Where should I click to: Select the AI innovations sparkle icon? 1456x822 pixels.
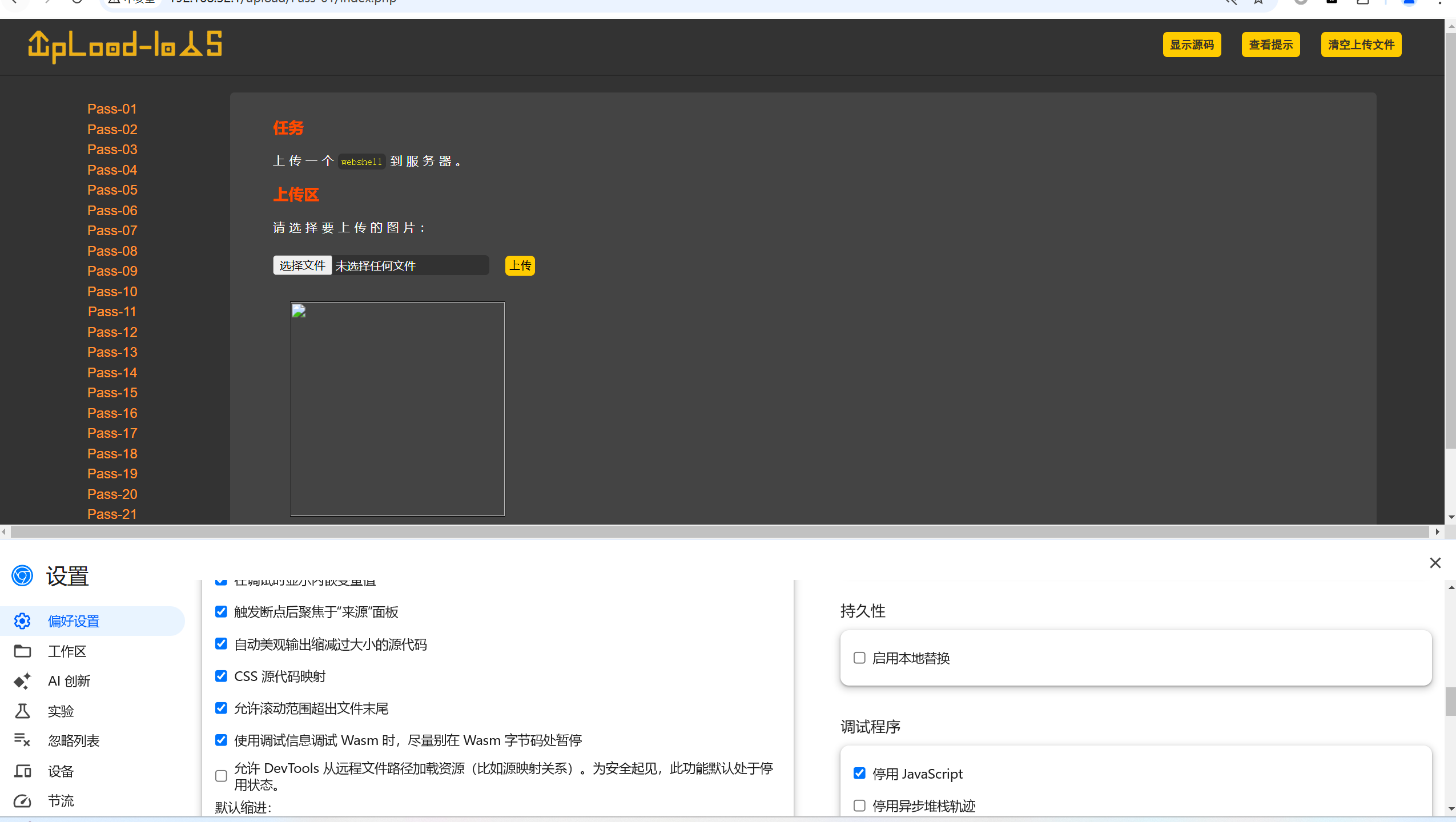(x=22, y=681)
